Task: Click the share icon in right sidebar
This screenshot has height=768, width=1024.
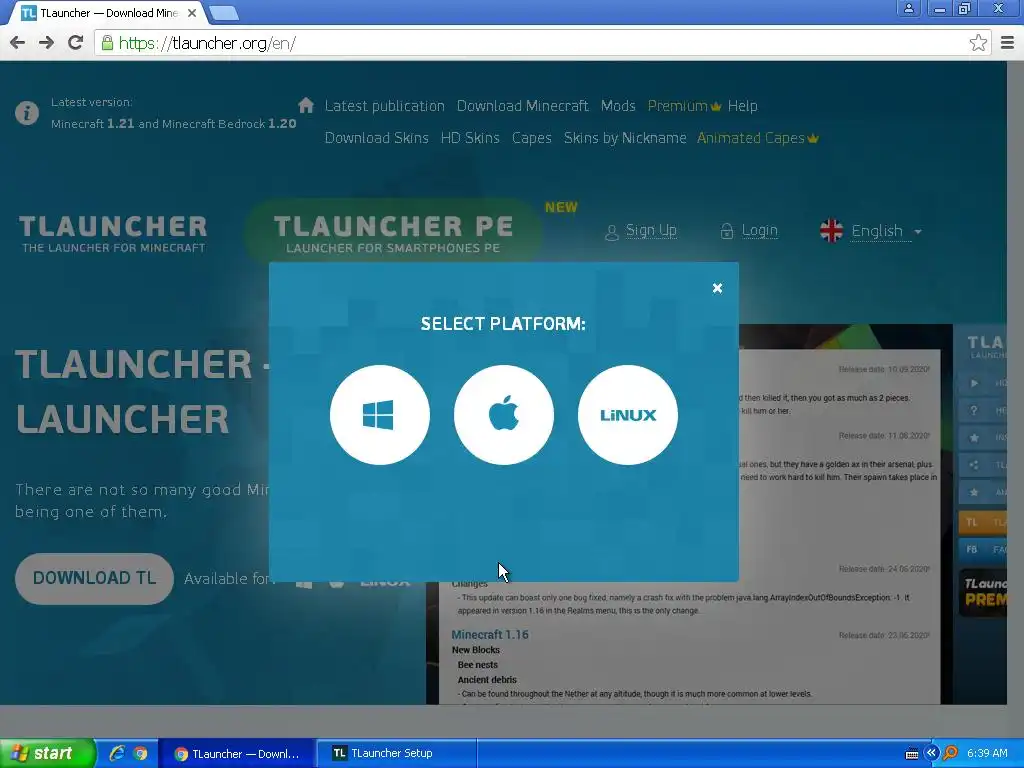Action: (974, 465)
